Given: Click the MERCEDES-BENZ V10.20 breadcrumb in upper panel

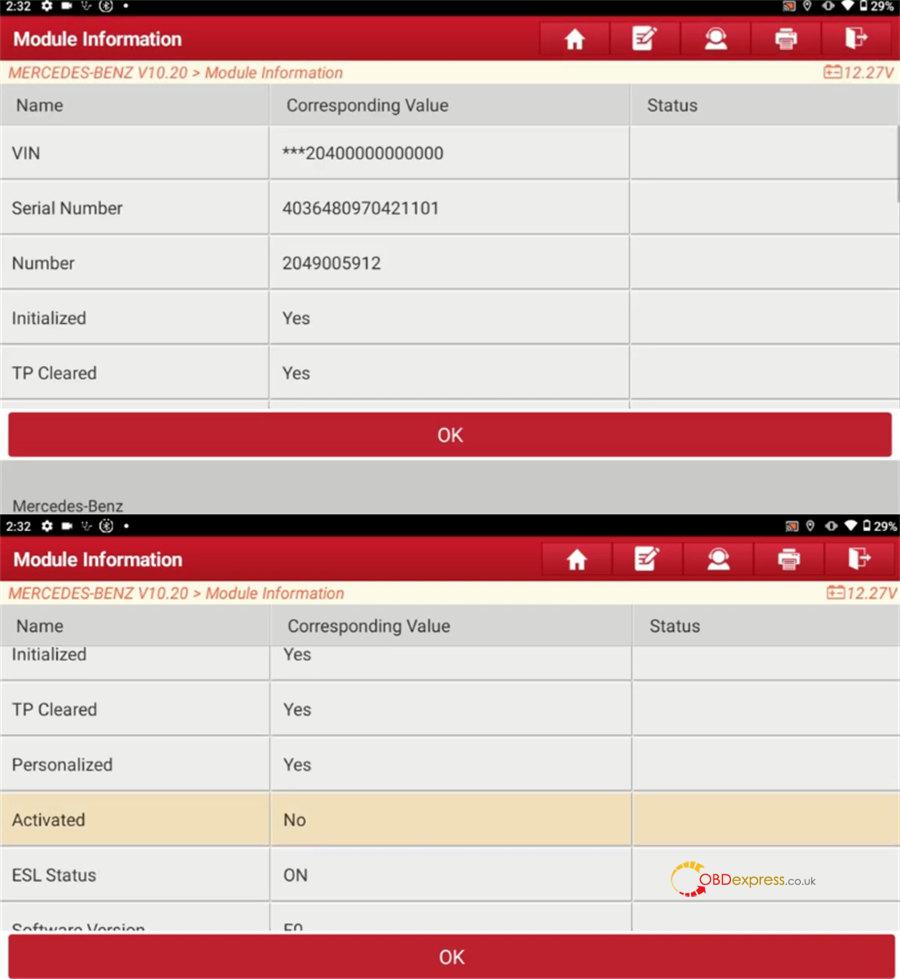Looking at the screenshot, I should point(97,73).
